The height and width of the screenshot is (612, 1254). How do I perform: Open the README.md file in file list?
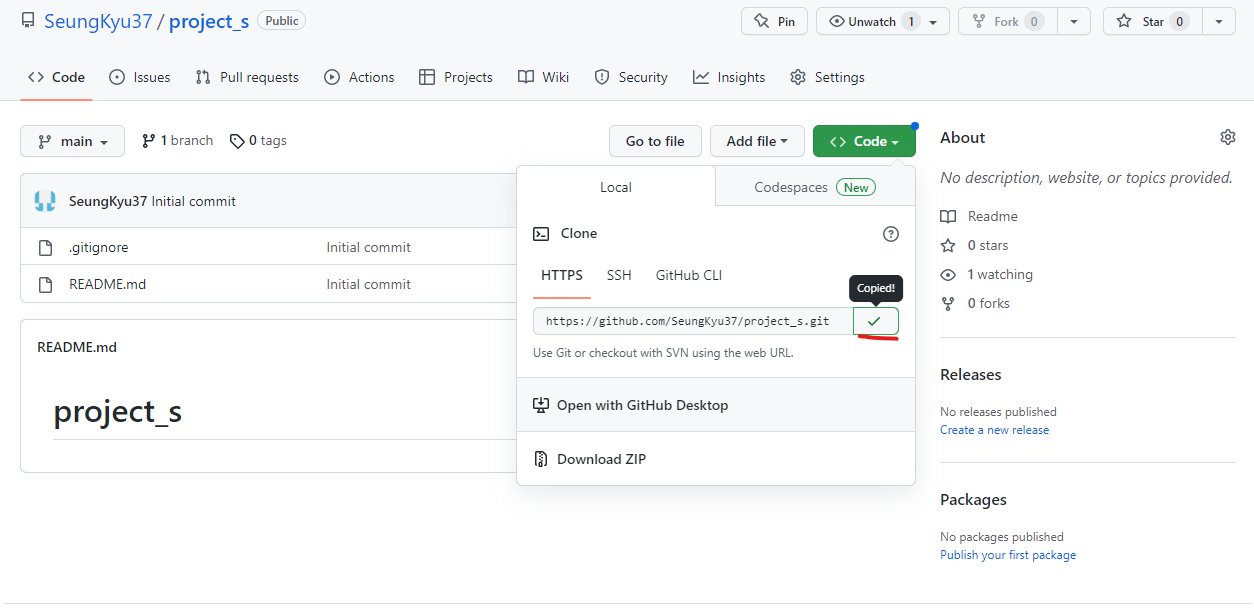pyautogui.click(x=107, y=284)
